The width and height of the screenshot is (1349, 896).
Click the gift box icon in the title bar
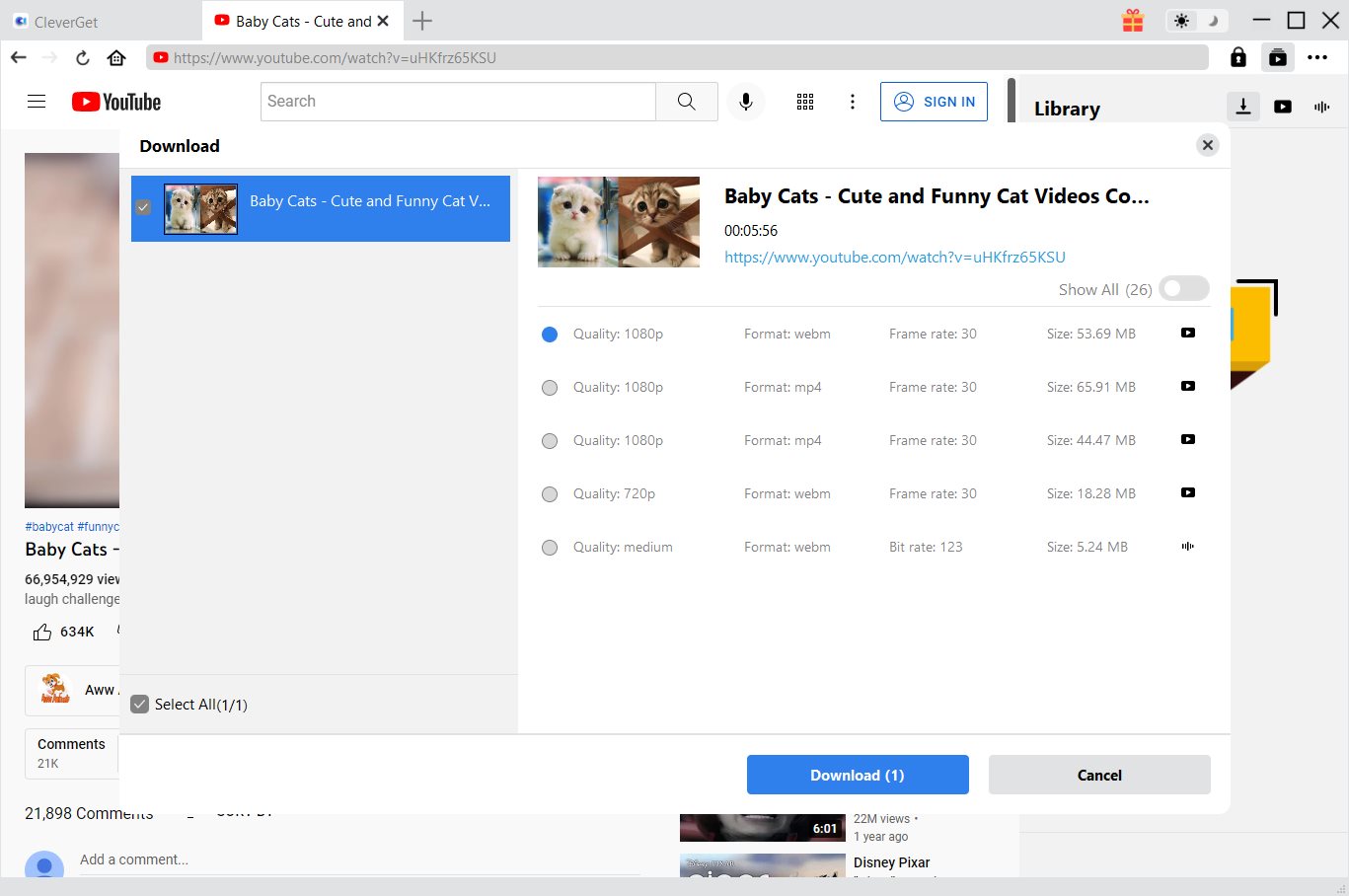click(1133, 21)
